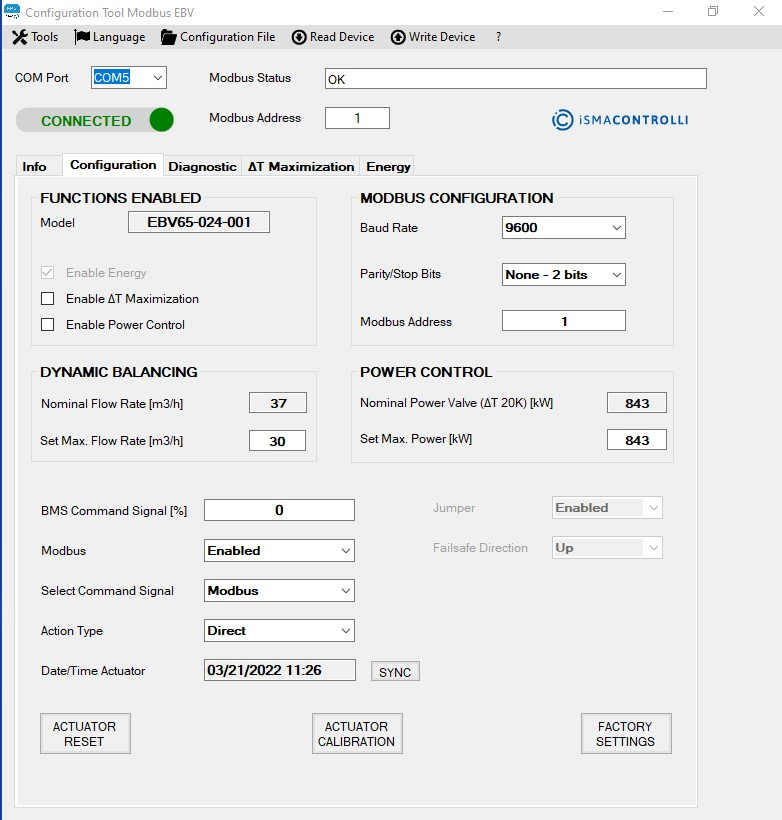782x820 pixels.
Task: Switch to the Energy tab
Action: point(388,166)
